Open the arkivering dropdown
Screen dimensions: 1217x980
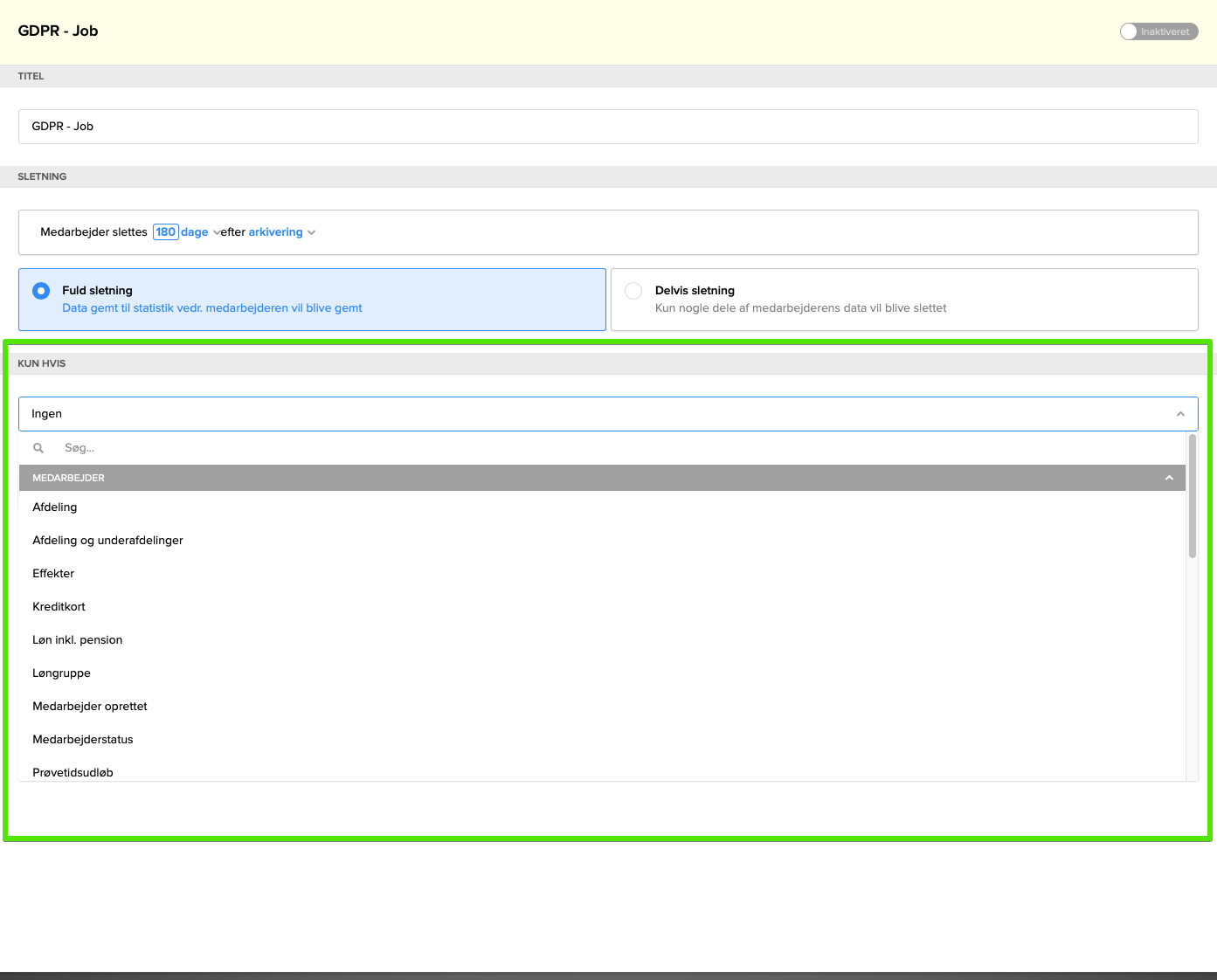point(281,232)
